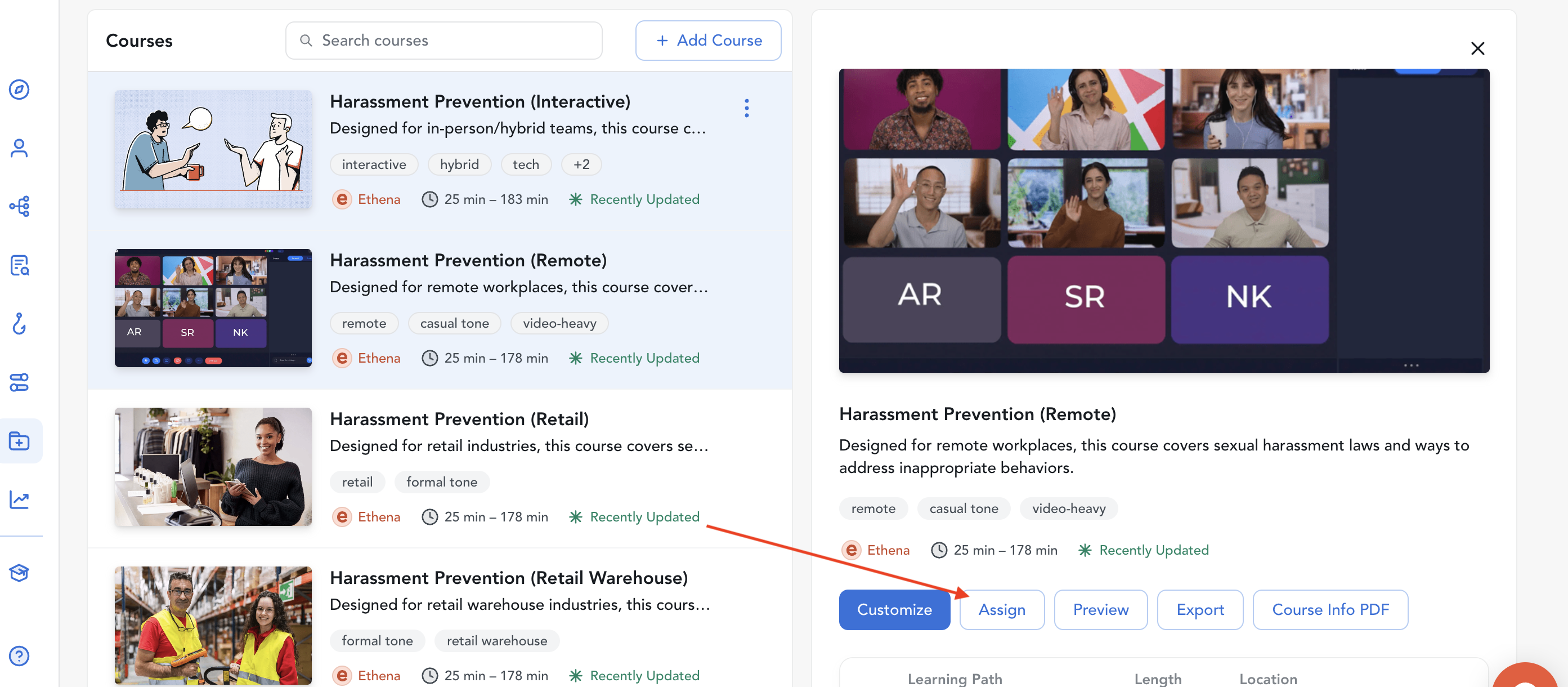This screenshot has width=1568, height=687.
Task: Click the Add Course button
Action: tap(708, 41)
